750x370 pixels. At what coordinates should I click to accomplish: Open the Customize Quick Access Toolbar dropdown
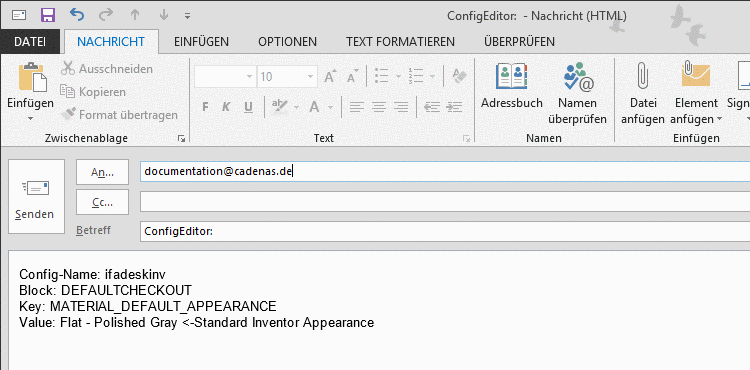click(x=188, y=16)
